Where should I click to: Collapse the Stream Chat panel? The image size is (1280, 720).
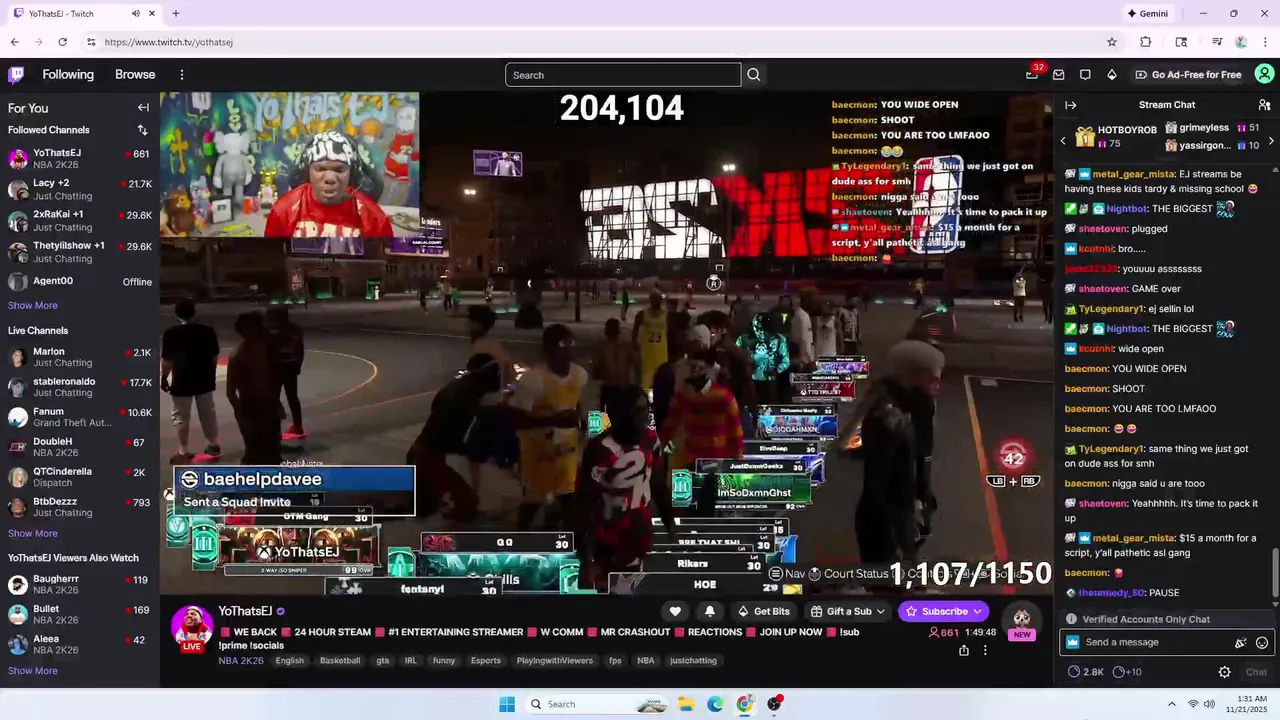pyautogui.click(x=1070, y=105)
